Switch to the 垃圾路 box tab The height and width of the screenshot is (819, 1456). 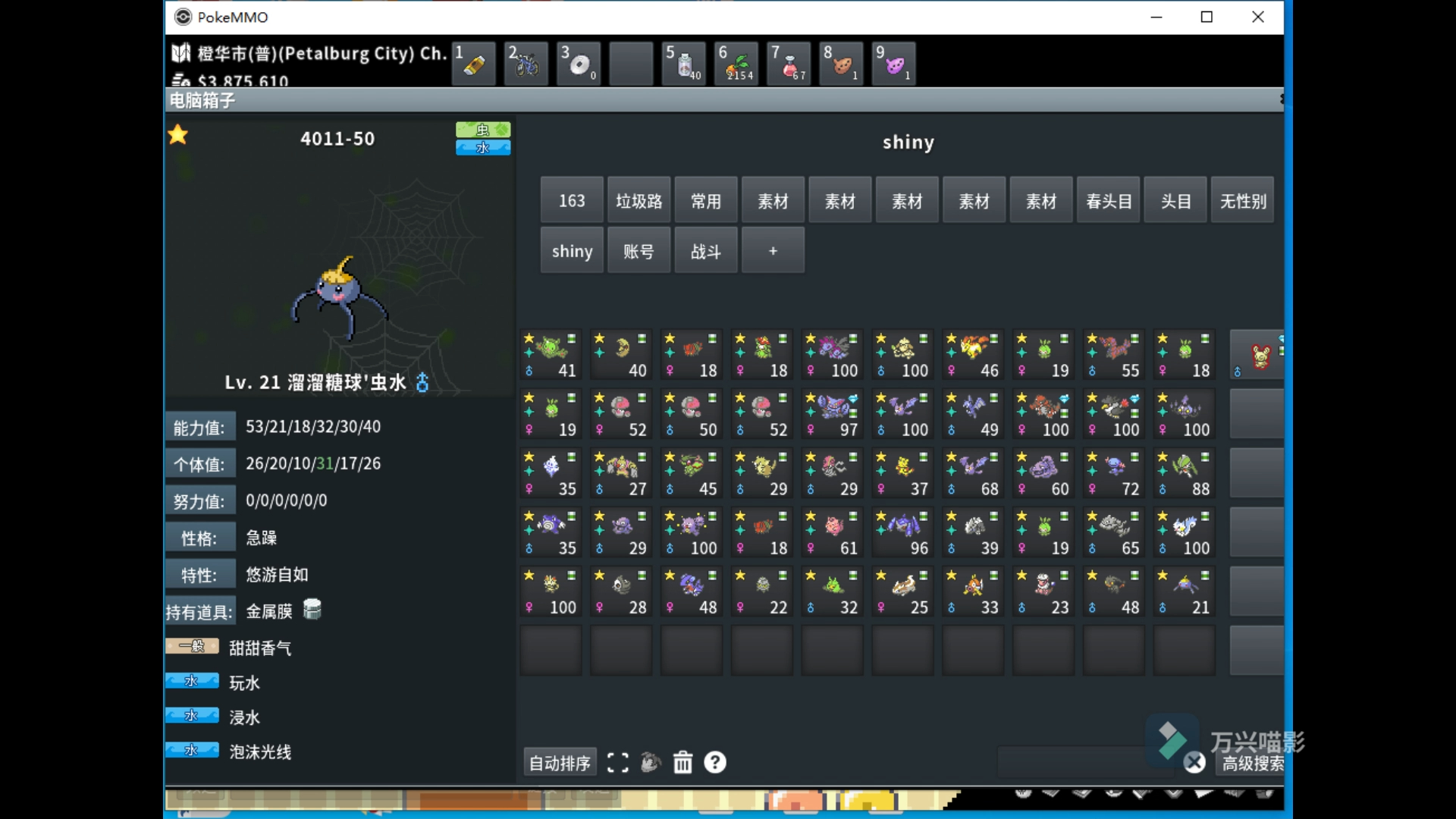tap(639, 201)
